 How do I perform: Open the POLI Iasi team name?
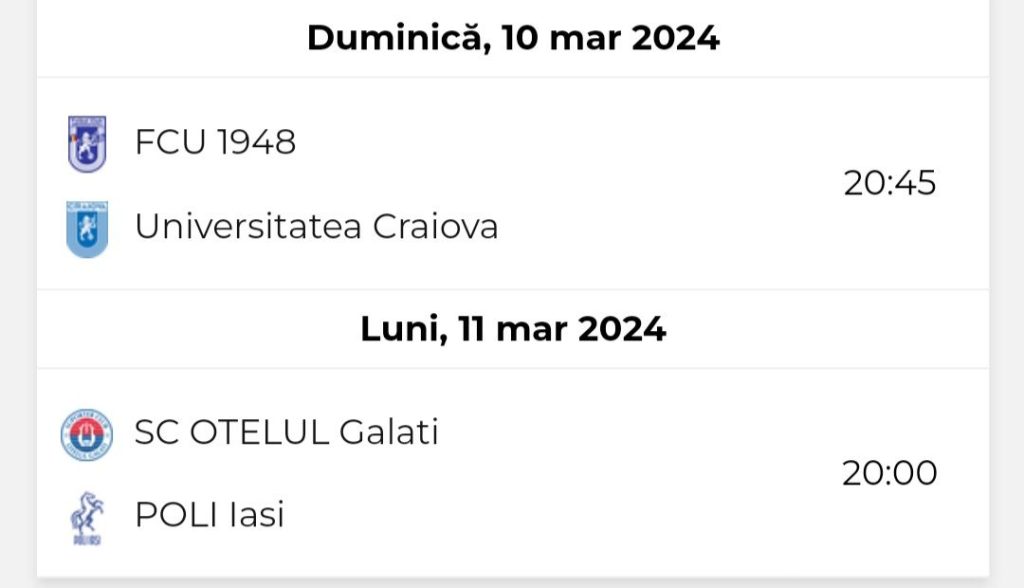(x=210, y=515)
